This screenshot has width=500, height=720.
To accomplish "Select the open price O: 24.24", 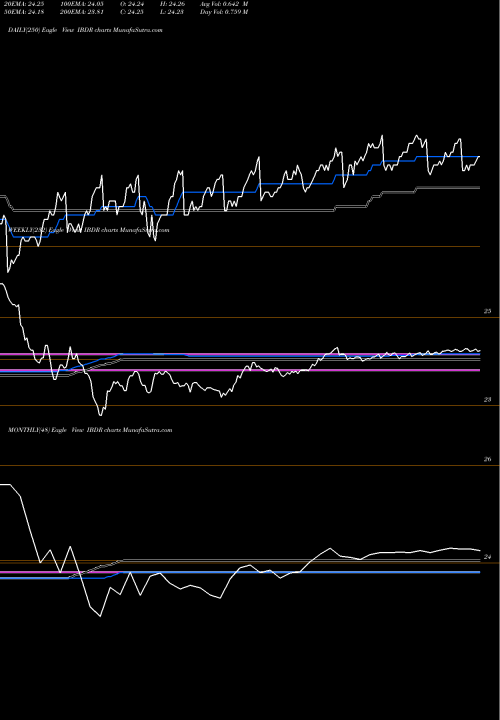I will point(132,4).
